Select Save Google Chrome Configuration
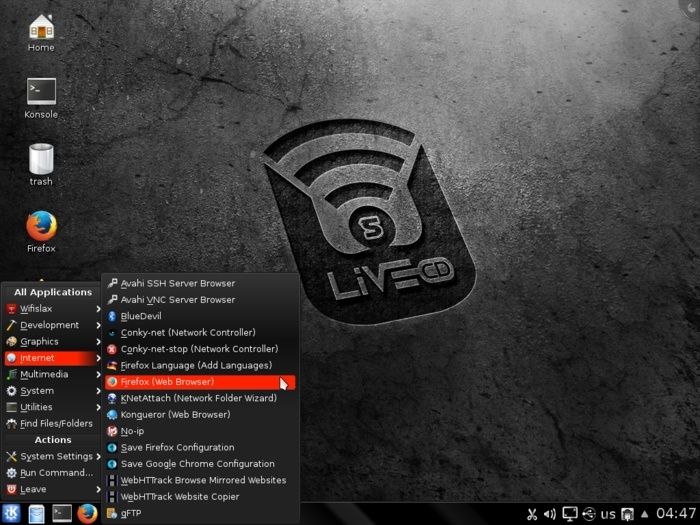 pos(200,464)
